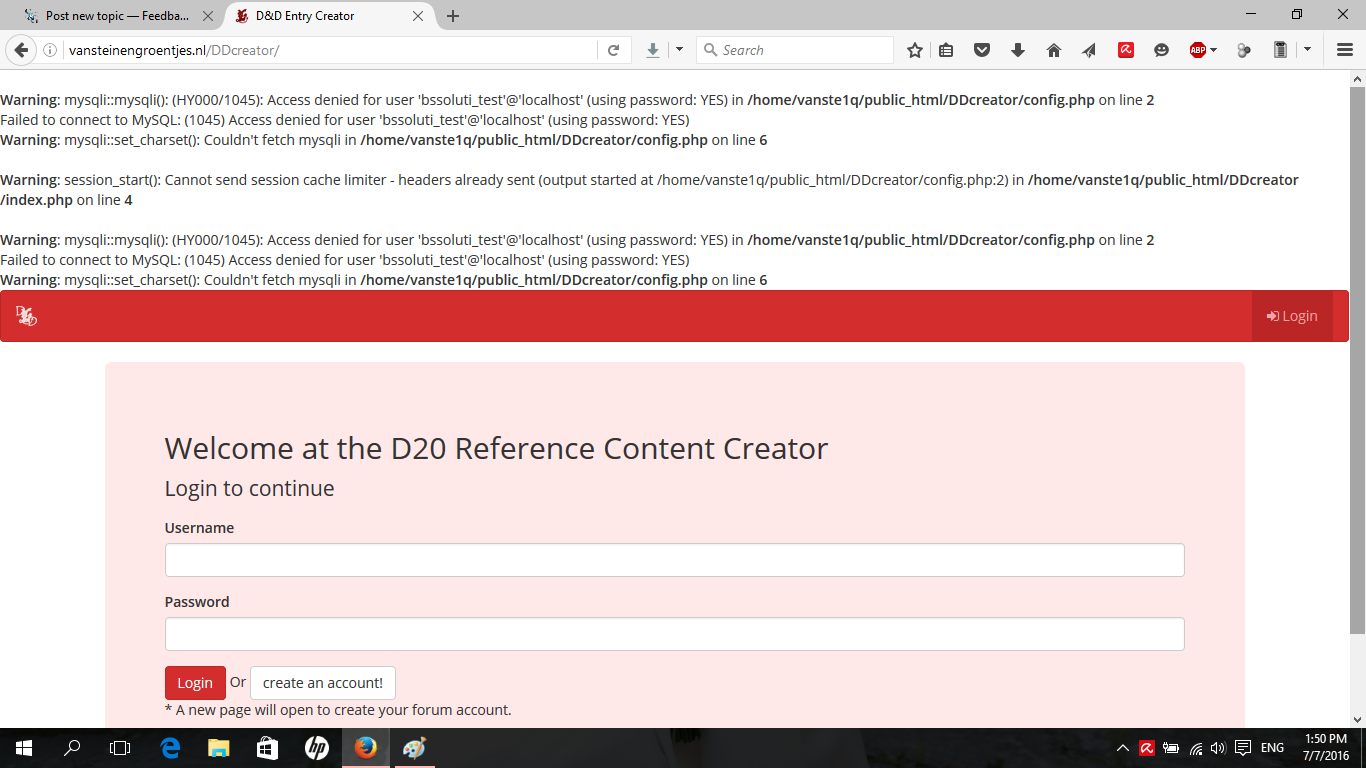This screenshot has height=768, width=1366.
Task: Bookmark this page with the star icon
Action: [914, 50]
